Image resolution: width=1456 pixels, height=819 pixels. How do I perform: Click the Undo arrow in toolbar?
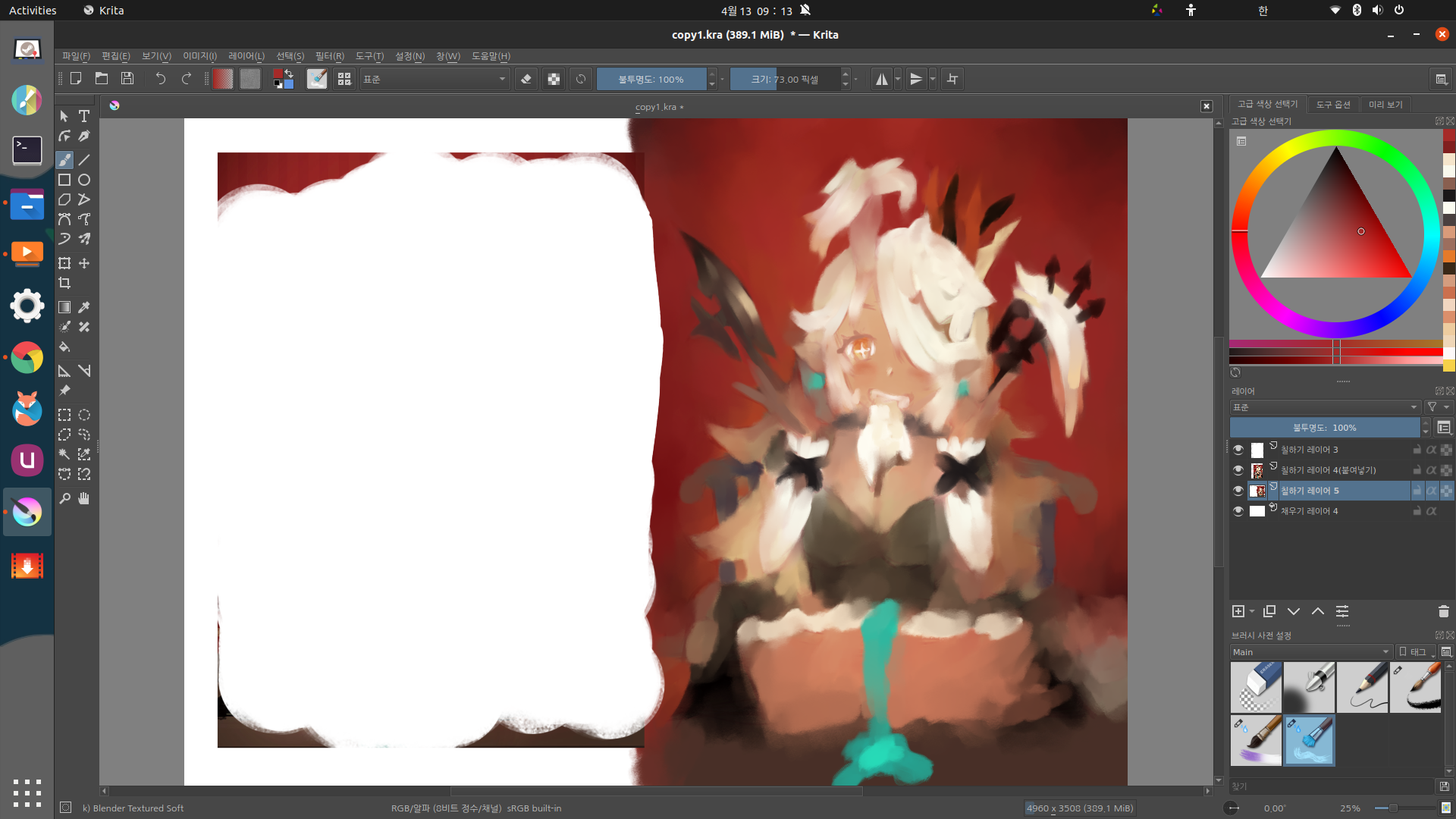160,79
